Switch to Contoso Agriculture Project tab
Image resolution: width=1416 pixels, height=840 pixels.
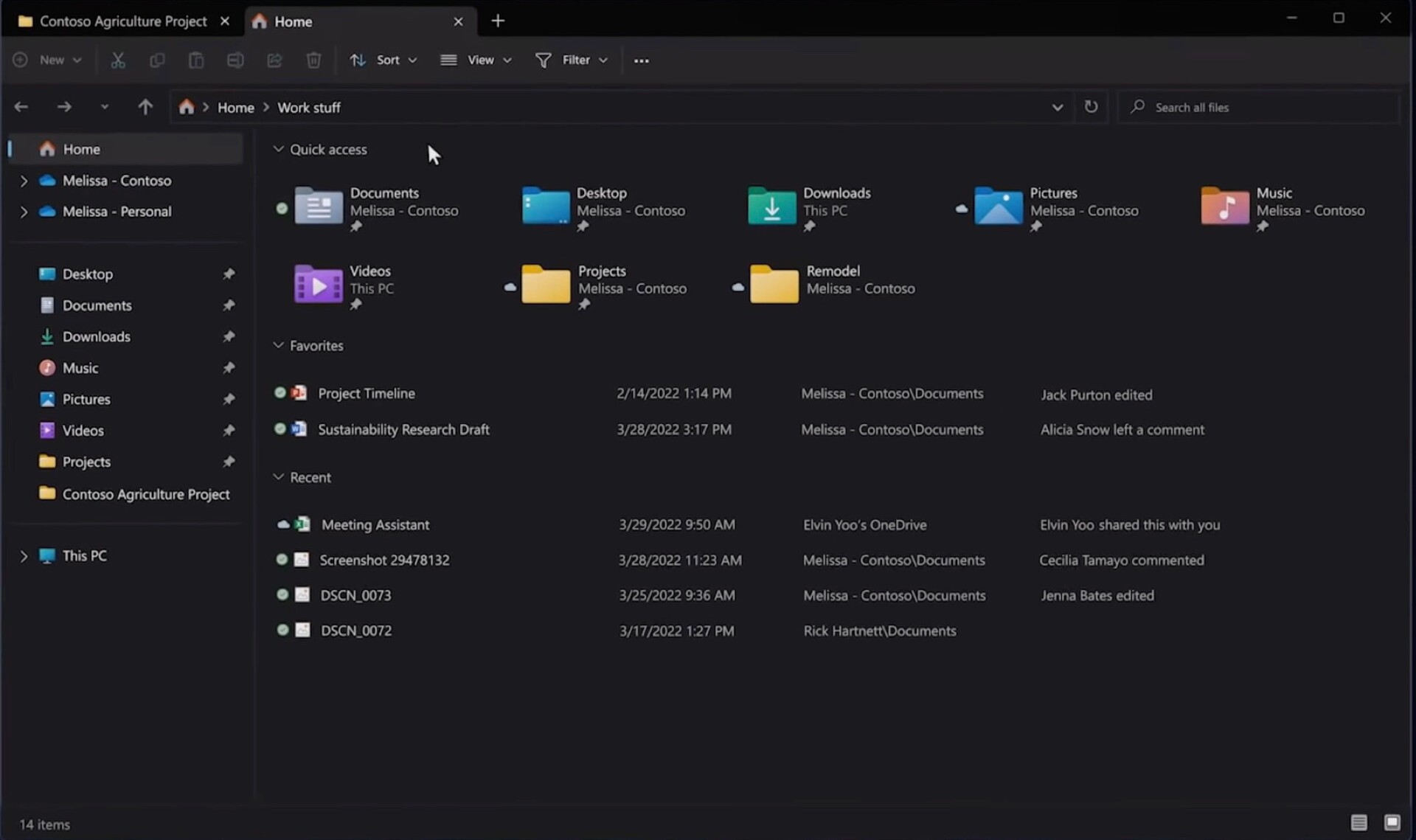click(x=122, y=21)
